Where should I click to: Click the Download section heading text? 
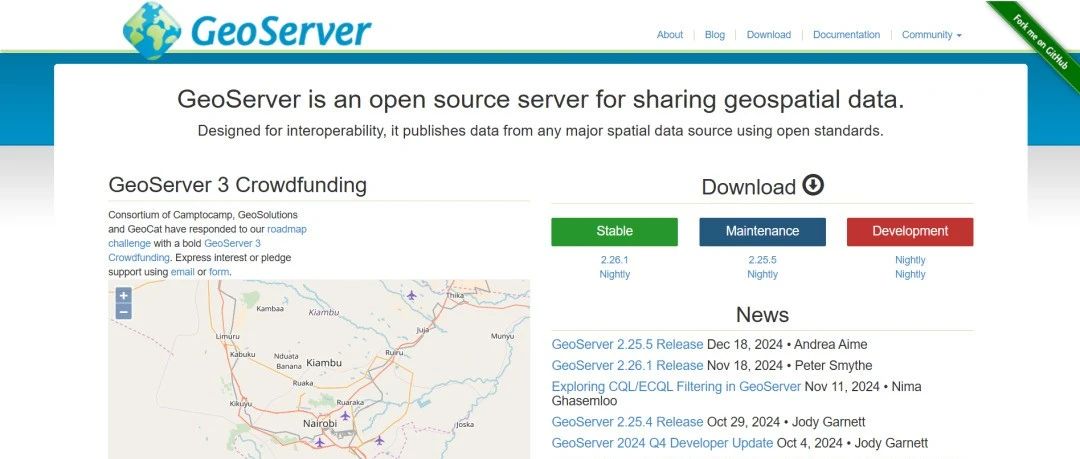(749, 187)
